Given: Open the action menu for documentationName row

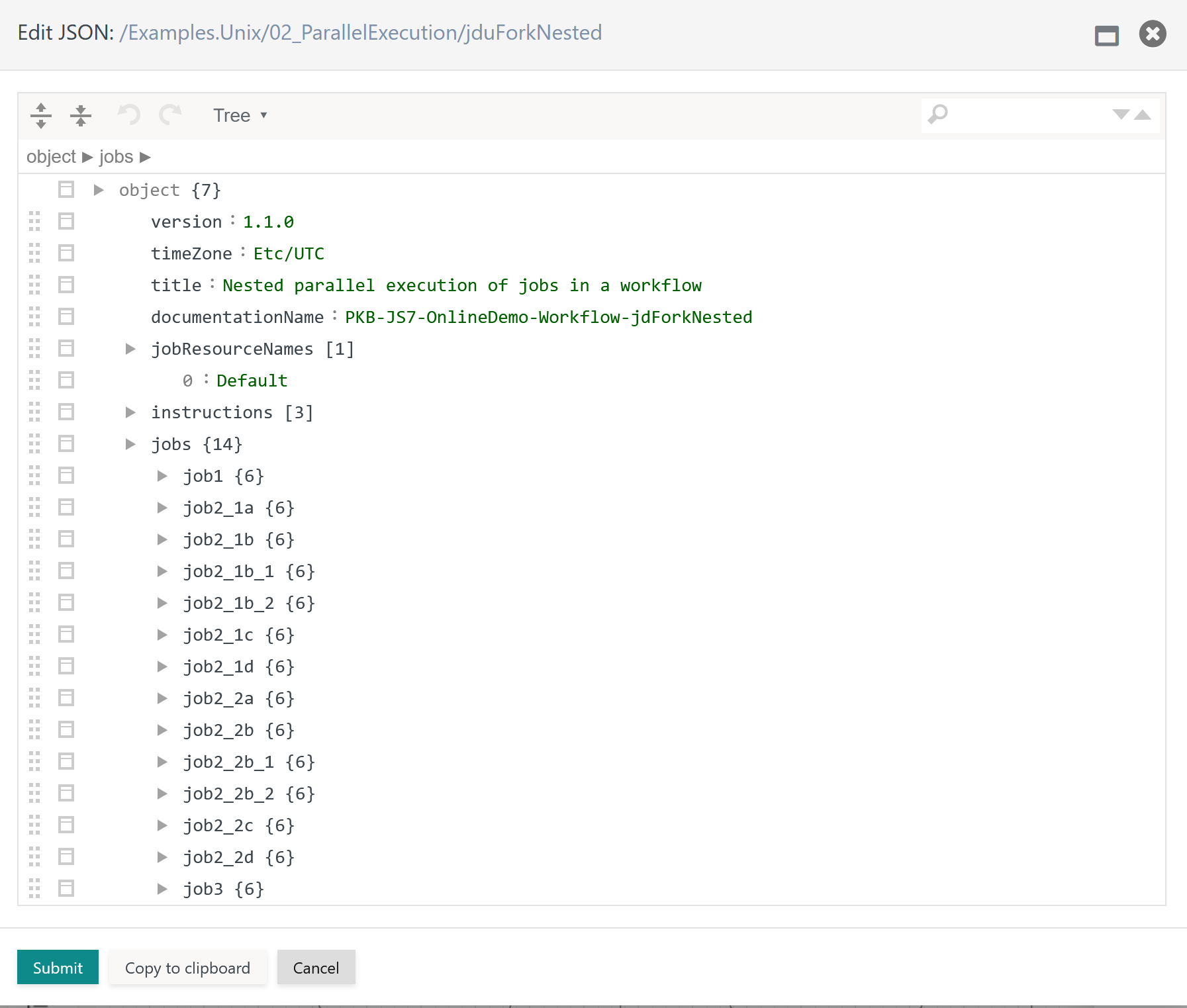Looking at the screenshot, I should pyautogui.click(x=66, y=316).
